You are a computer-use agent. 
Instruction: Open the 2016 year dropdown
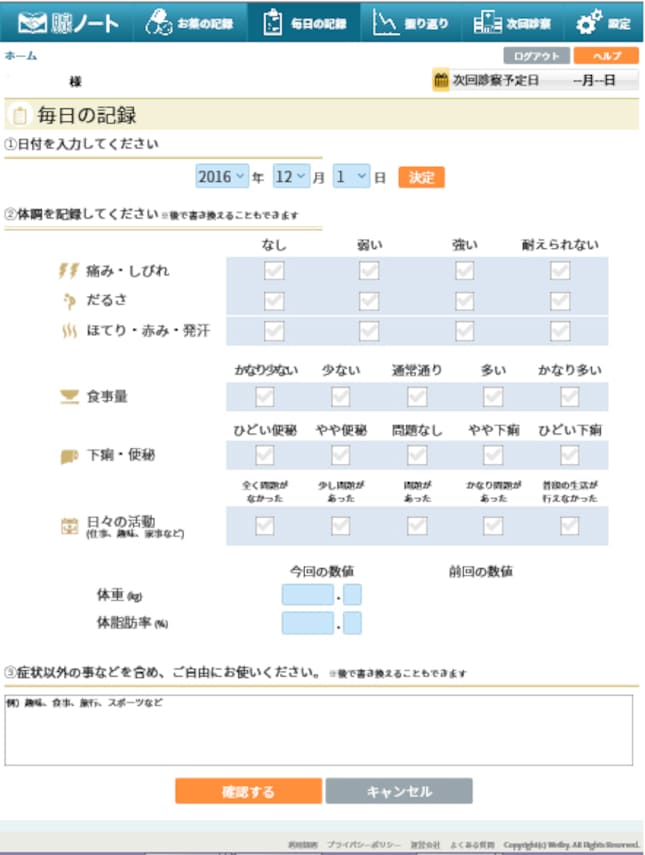click(x=222, y=177)
